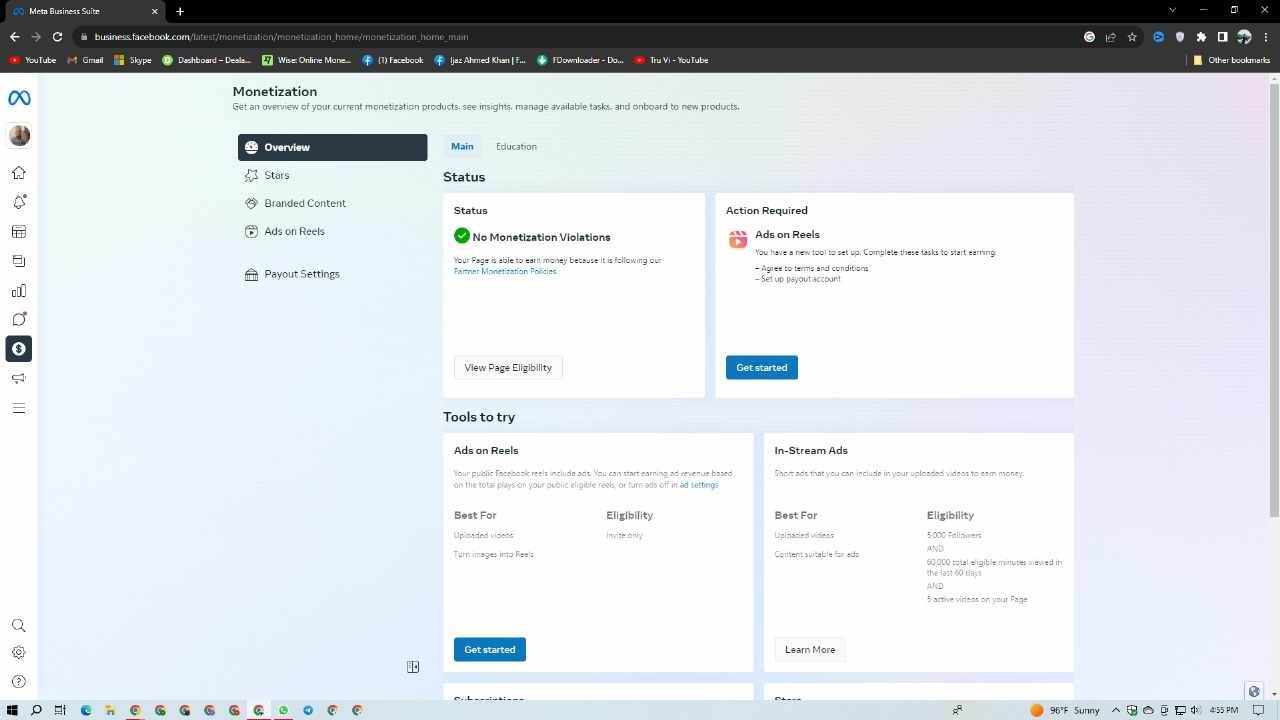
Task: Open the Tru Vi - YouTube bookmark
Action: tap(671, 60)
